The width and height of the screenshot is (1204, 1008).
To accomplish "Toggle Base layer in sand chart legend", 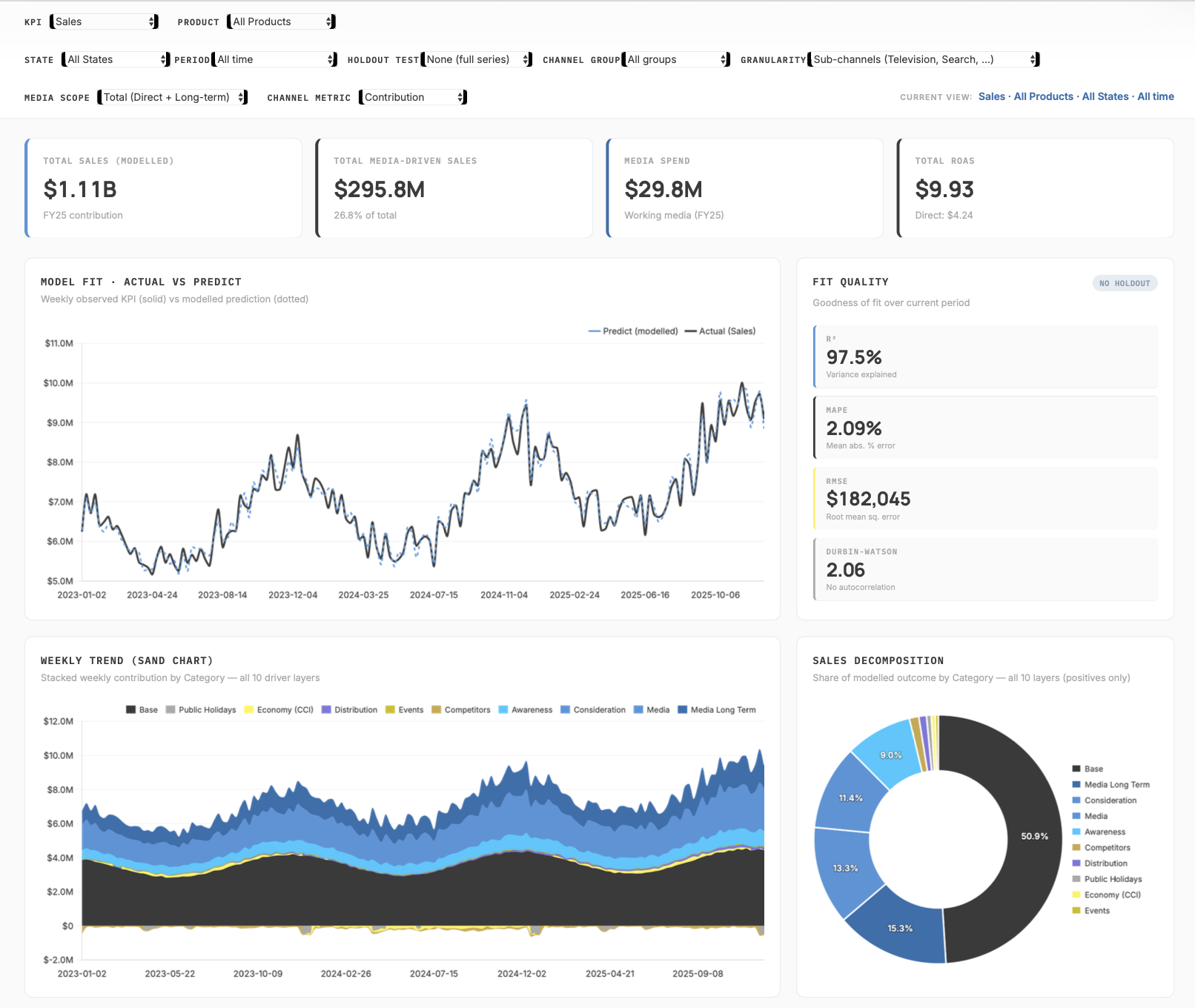I will click(x=142, y=710).
